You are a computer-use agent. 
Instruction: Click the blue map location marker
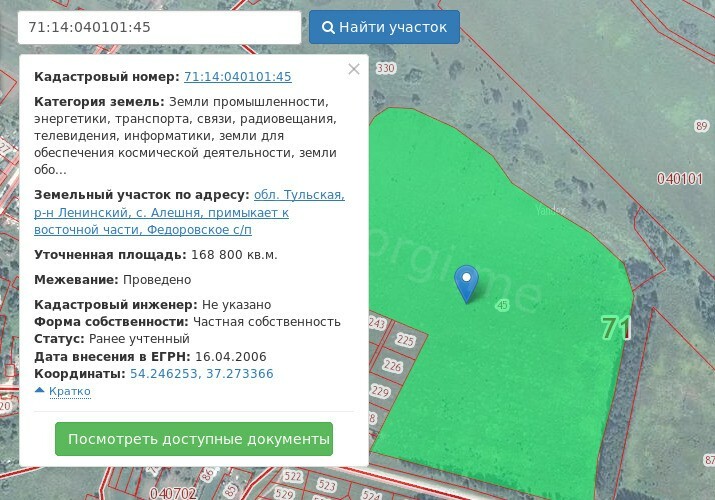tap(466, 281)
